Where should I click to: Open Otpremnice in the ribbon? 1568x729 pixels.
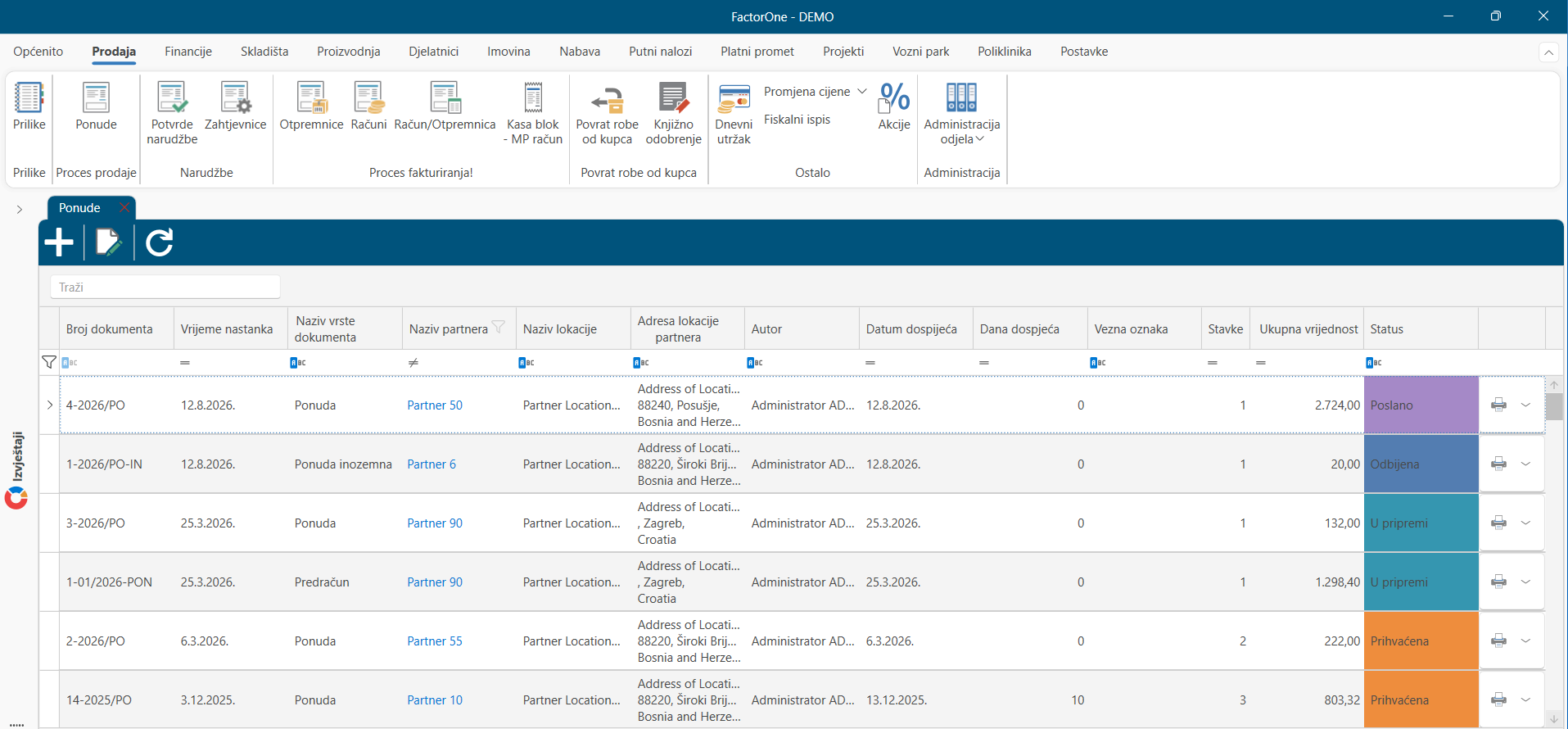point(311,106)
